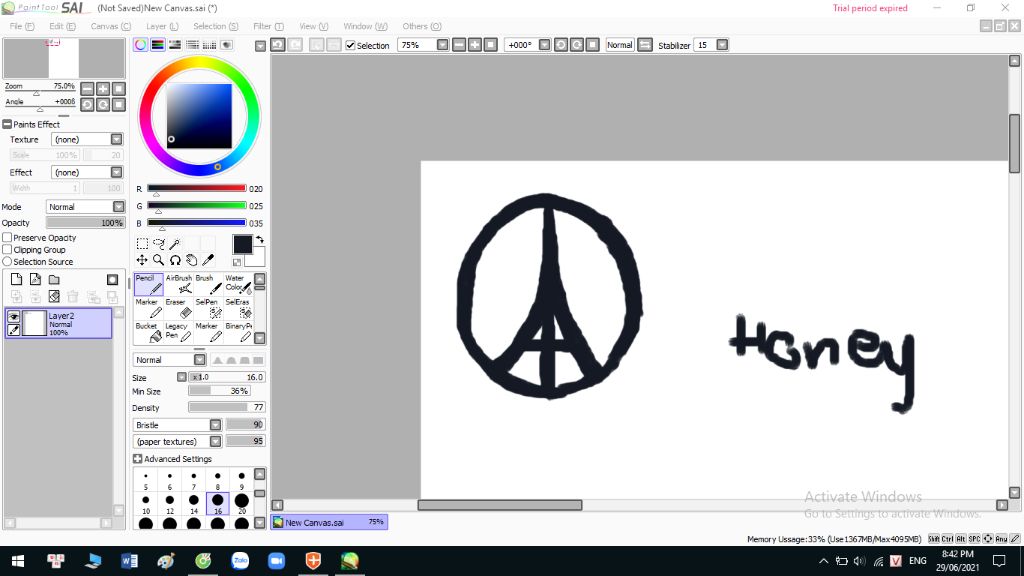Open the brush Normal mode dropdown
The height and width of the screenshot is (576, 1024).
[199, 360]
